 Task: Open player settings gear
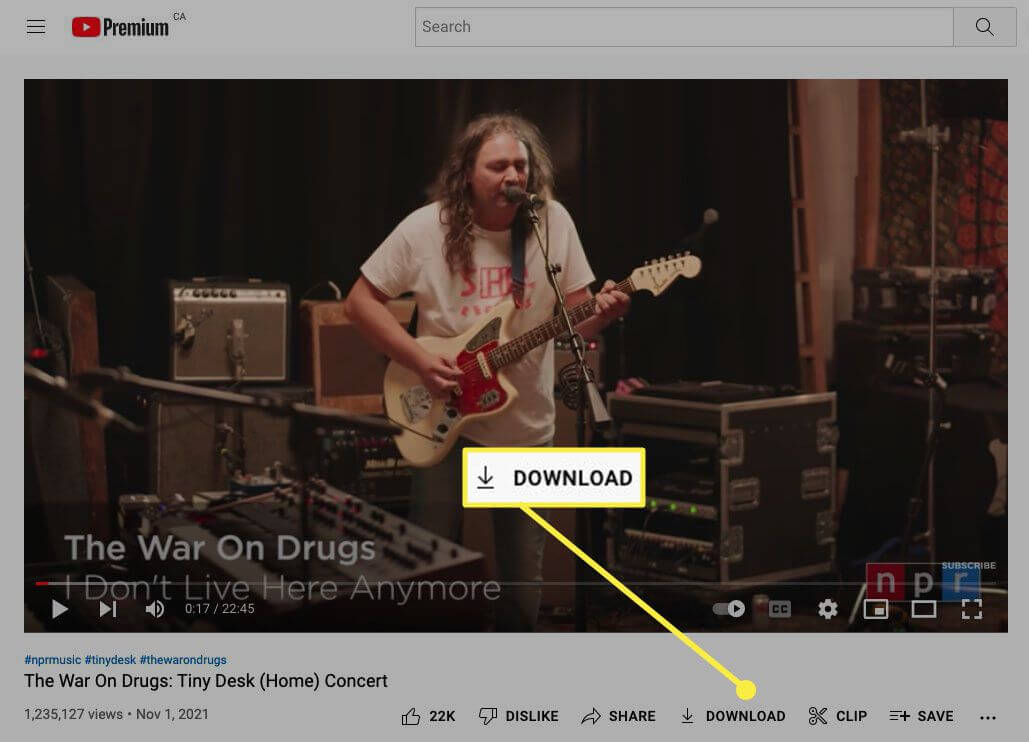pyautogui.click(x=828, y=609)
